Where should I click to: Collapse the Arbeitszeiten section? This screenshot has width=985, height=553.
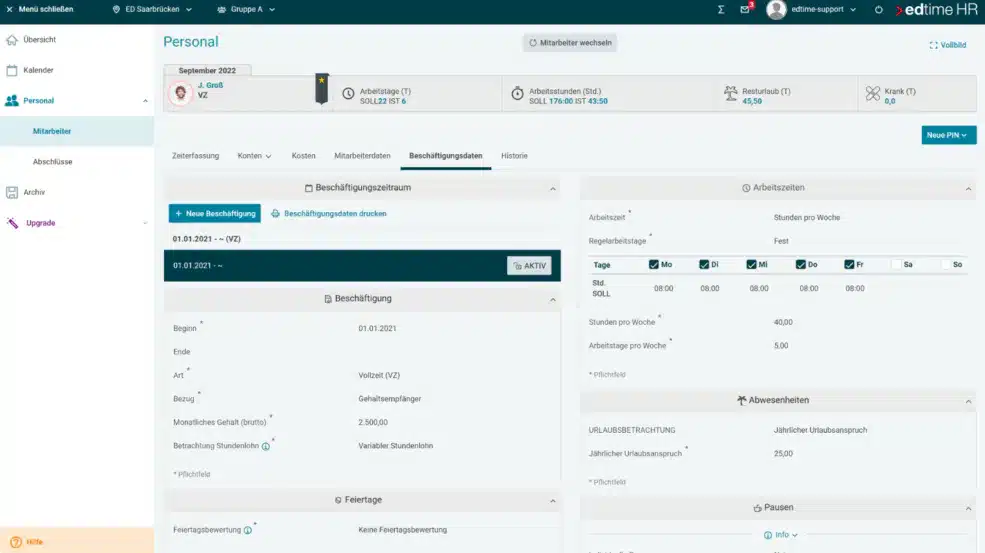click(x=968, y=189)
